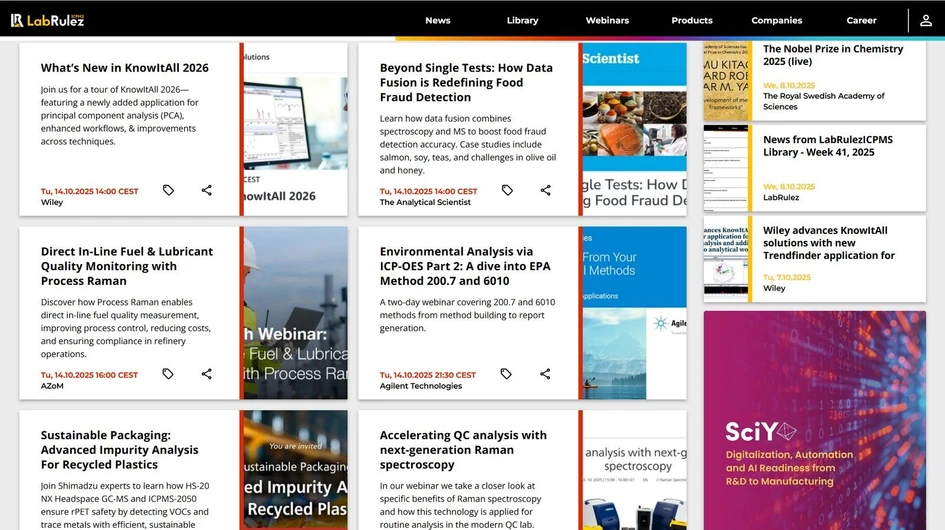Share the Environmental Analysis via ICP-OES webinar
The image size is (945, 530).
click(x=545, y=374)
